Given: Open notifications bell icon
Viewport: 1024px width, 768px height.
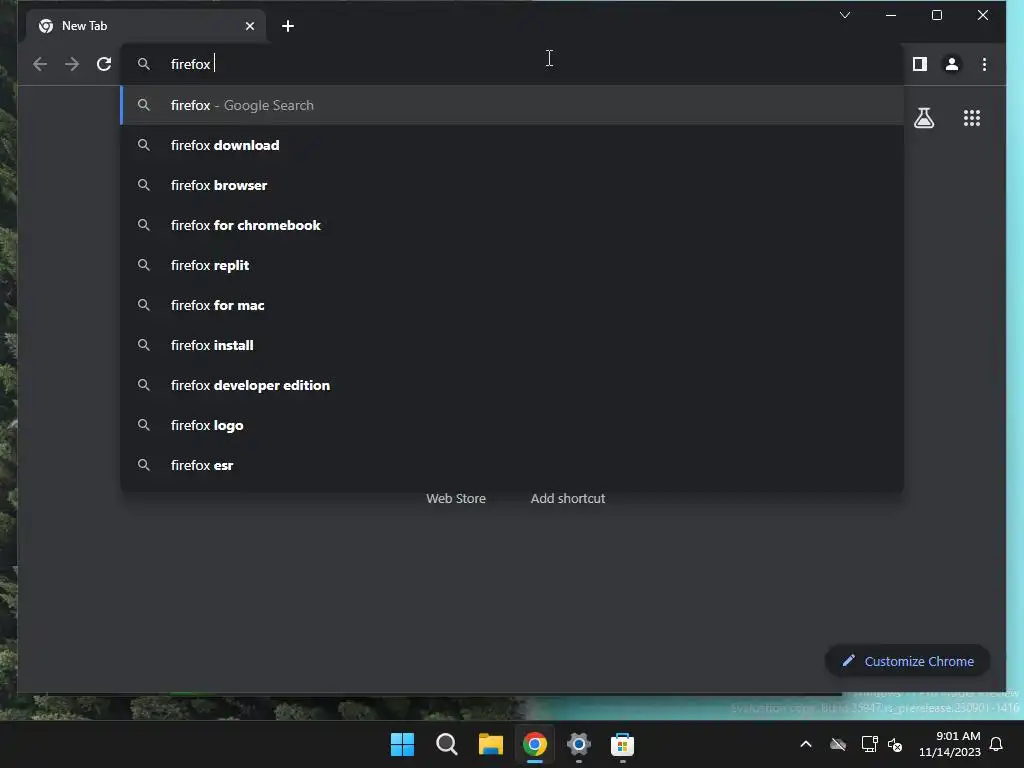Looking at the screenshot, I should point(997,744).
